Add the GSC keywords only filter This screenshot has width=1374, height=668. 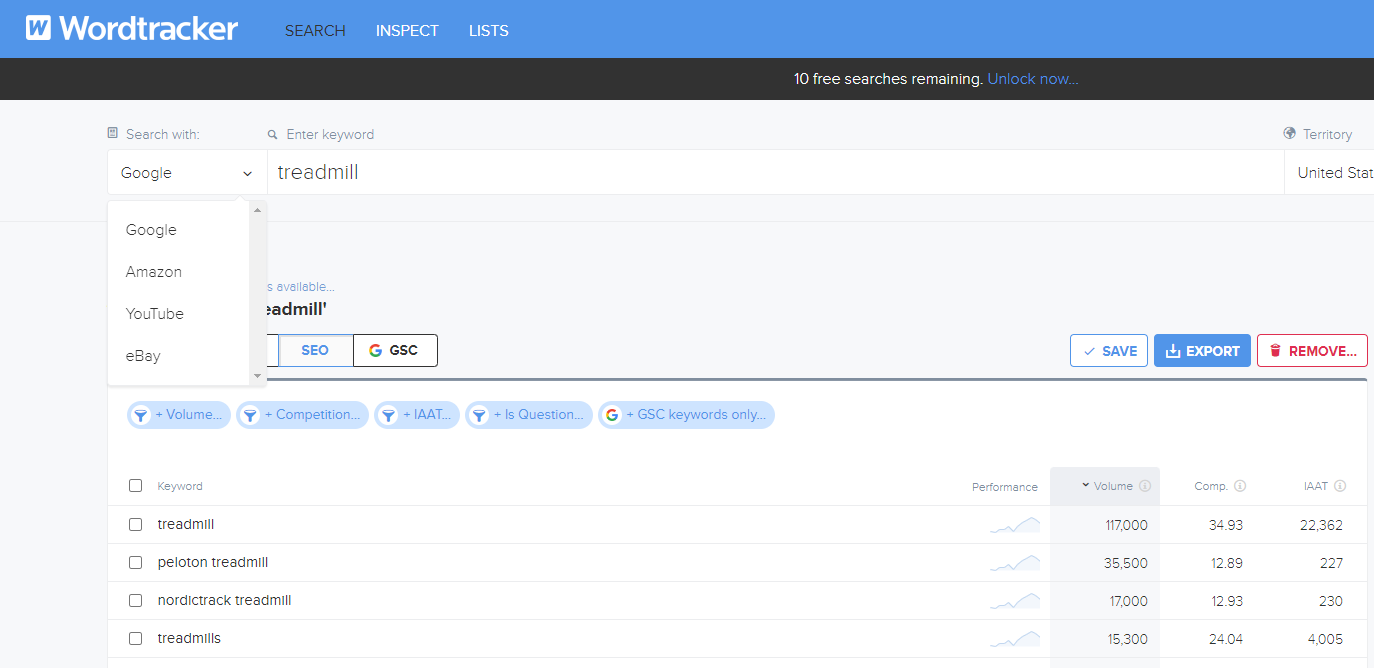coord(686,415)
